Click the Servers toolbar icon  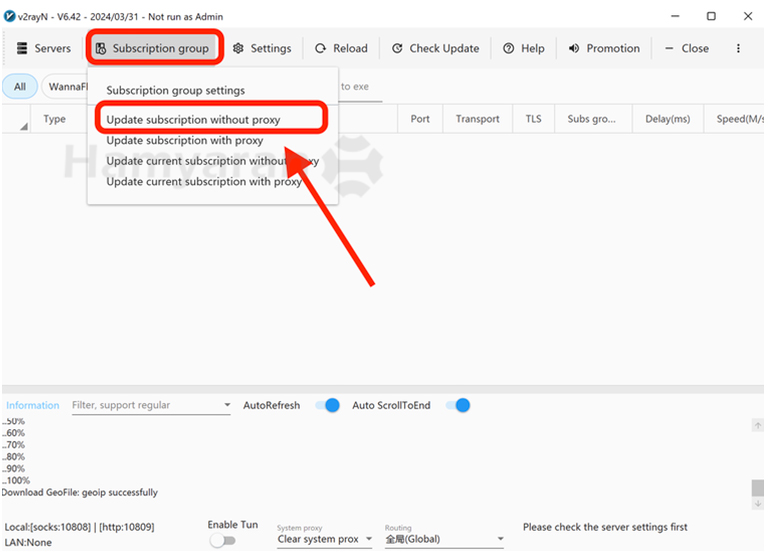pyautogui.click(x=23, y=48)
